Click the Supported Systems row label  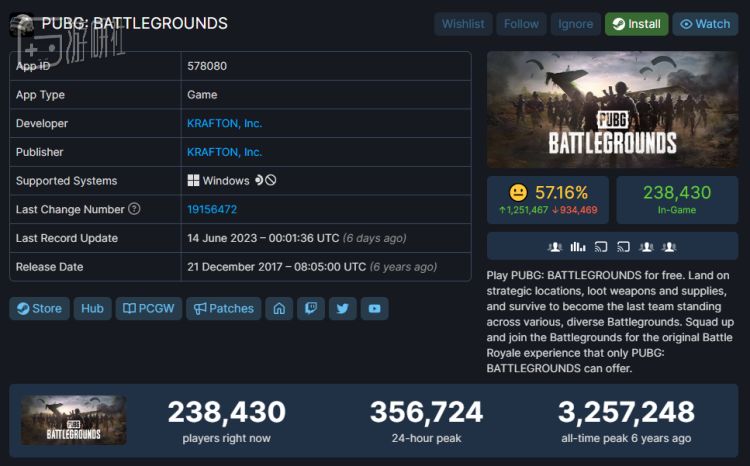pyautogui.click(x=66, y=181)
